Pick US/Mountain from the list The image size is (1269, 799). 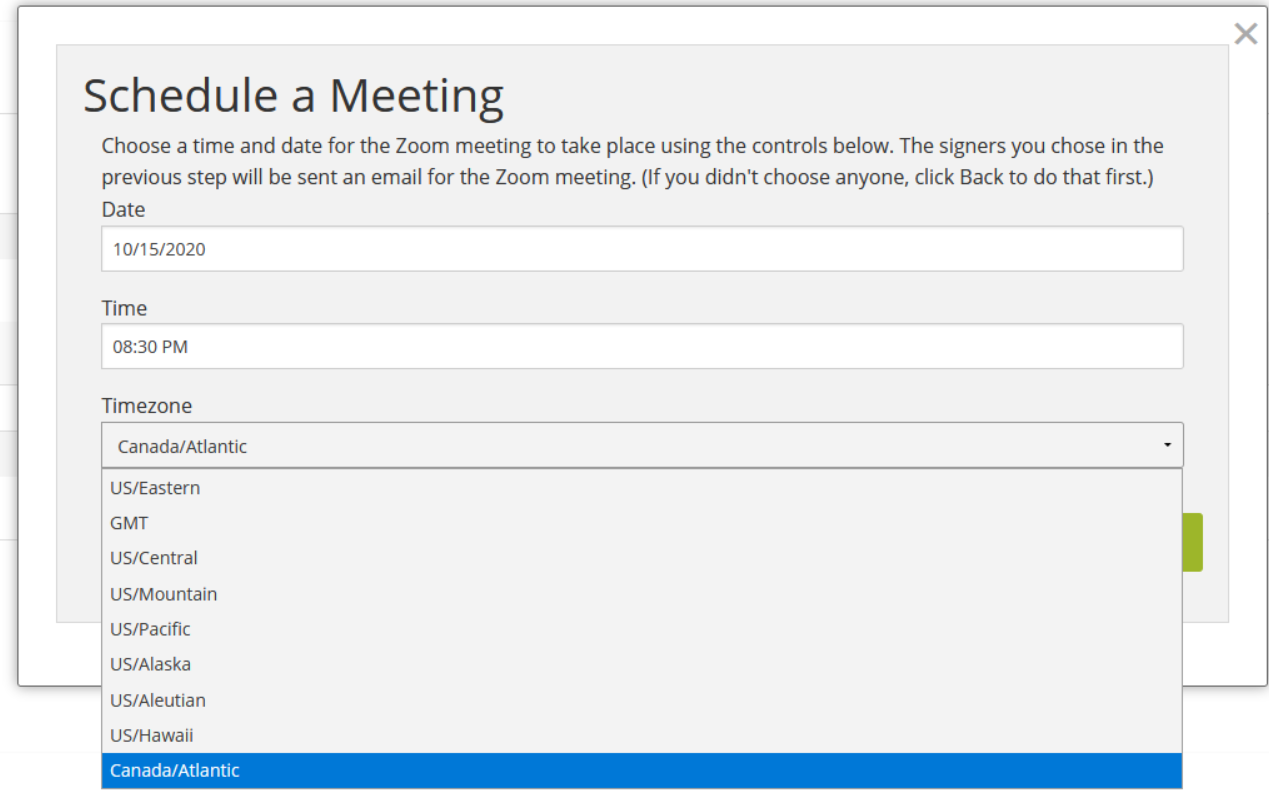click(x=163, y=594)
